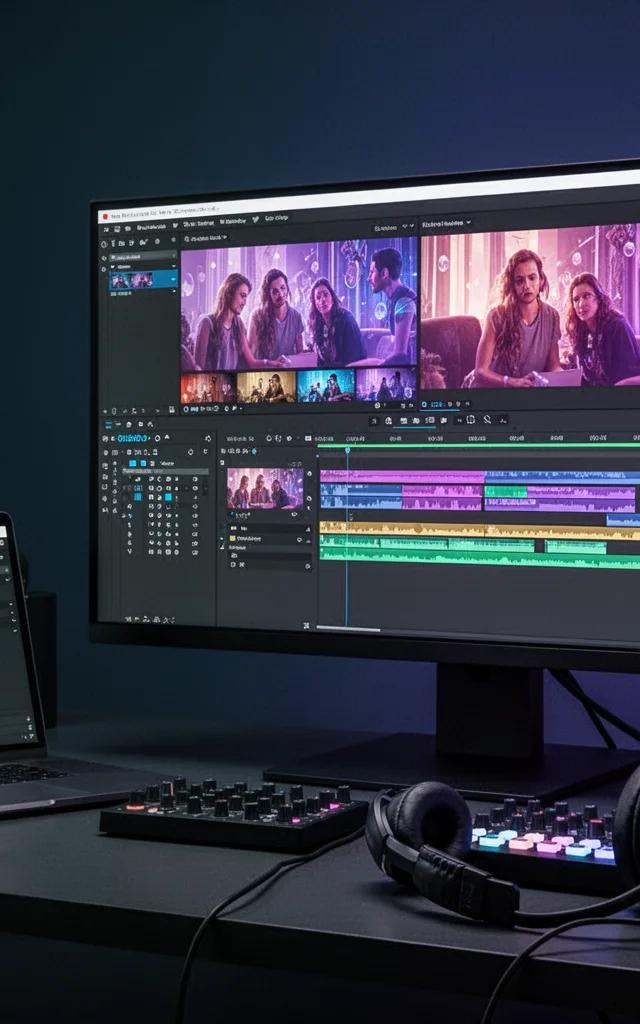Click the timeline track preview thumbnail
Viewport: 640px width, 1024px height.
(x=265, y=488)
